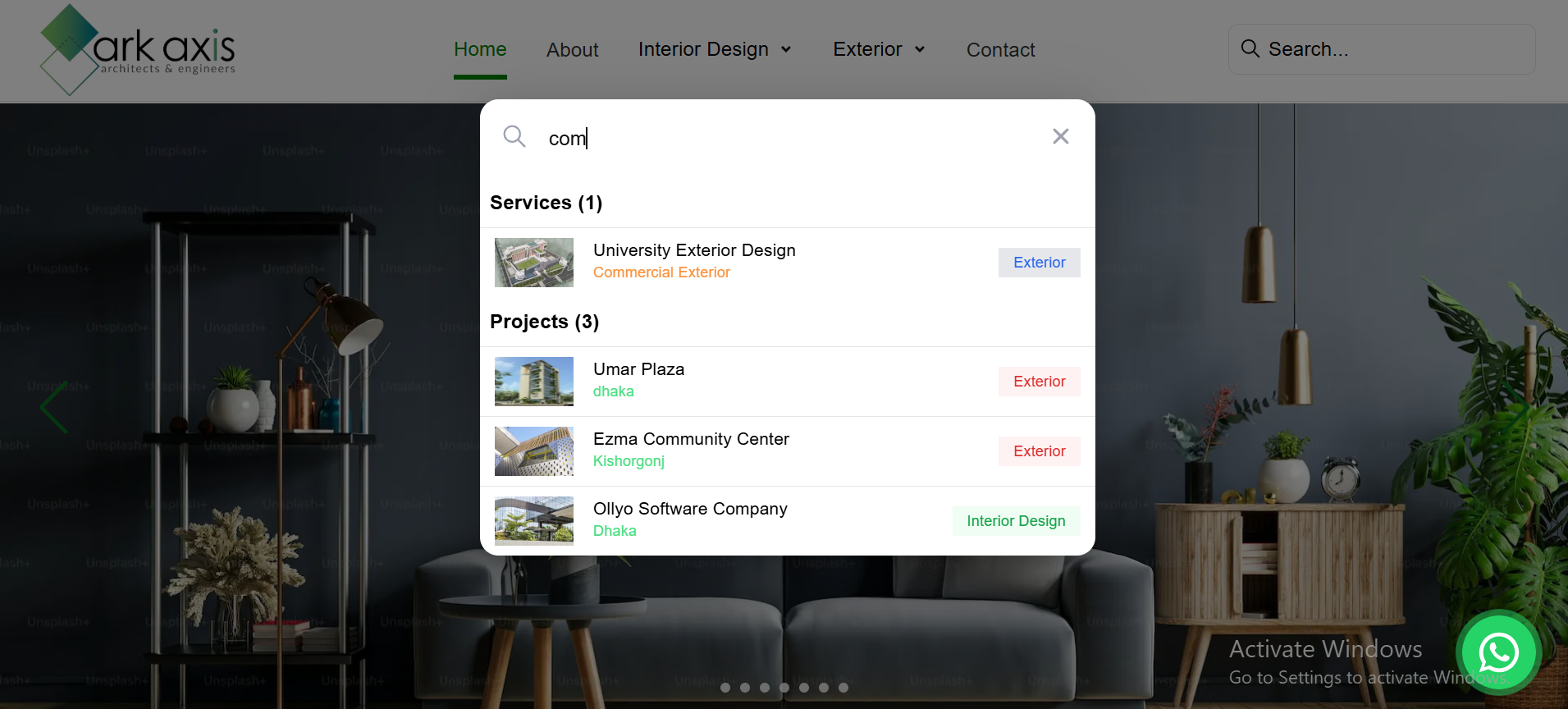Select the first carousel dot indicator

pyautogui.click(x=725, y=688)
